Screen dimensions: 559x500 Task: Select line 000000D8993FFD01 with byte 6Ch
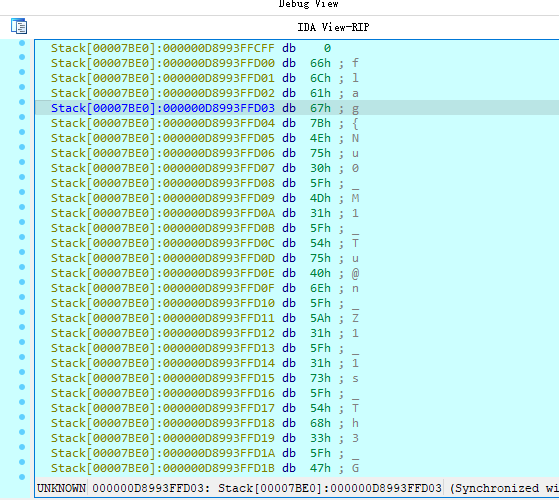(x=205, y=78)
